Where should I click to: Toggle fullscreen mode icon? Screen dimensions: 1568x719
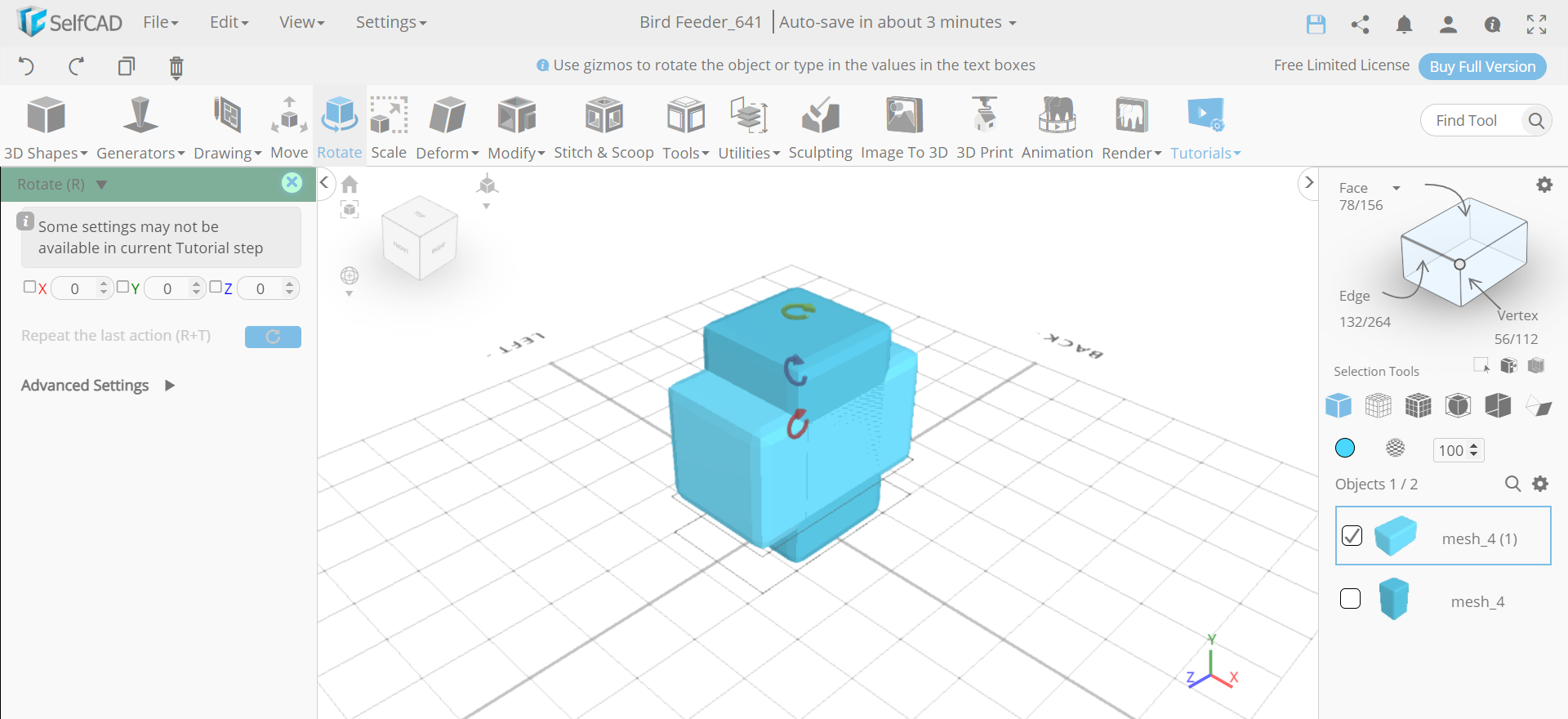pos(1536,25)
